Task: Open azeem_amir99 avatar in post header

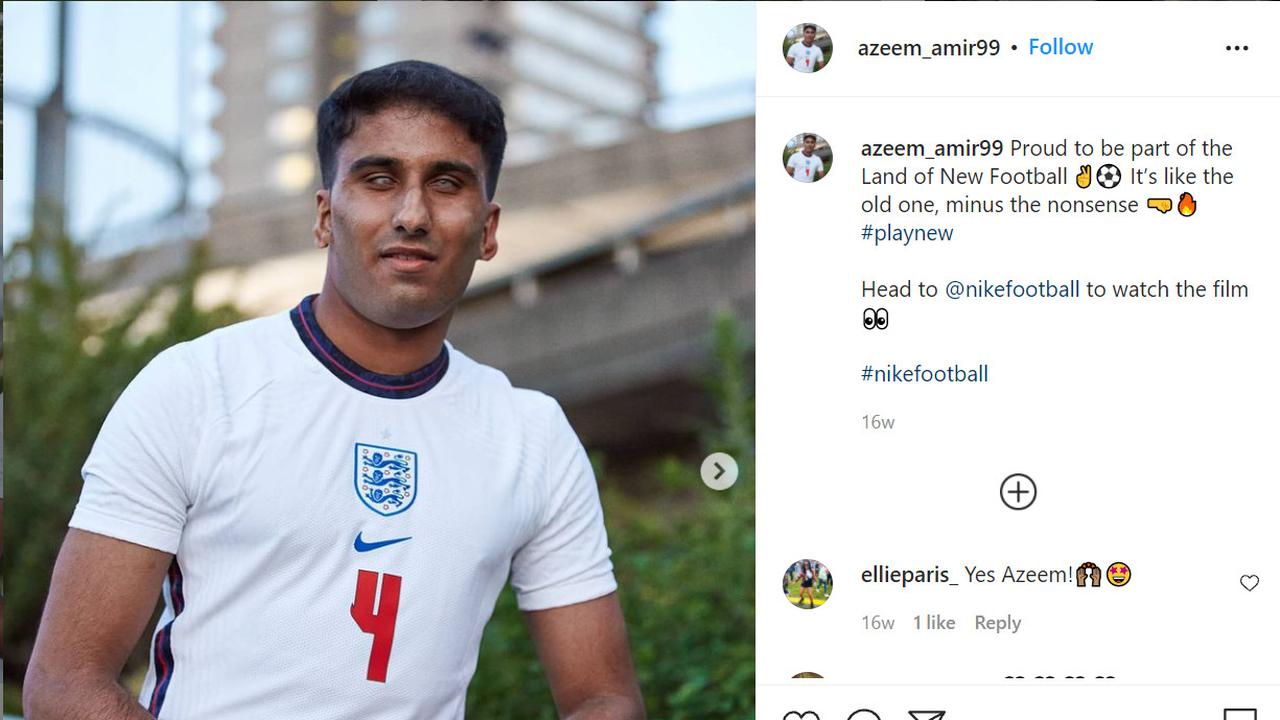Action: pyautogui.click(x=807, y=48)
